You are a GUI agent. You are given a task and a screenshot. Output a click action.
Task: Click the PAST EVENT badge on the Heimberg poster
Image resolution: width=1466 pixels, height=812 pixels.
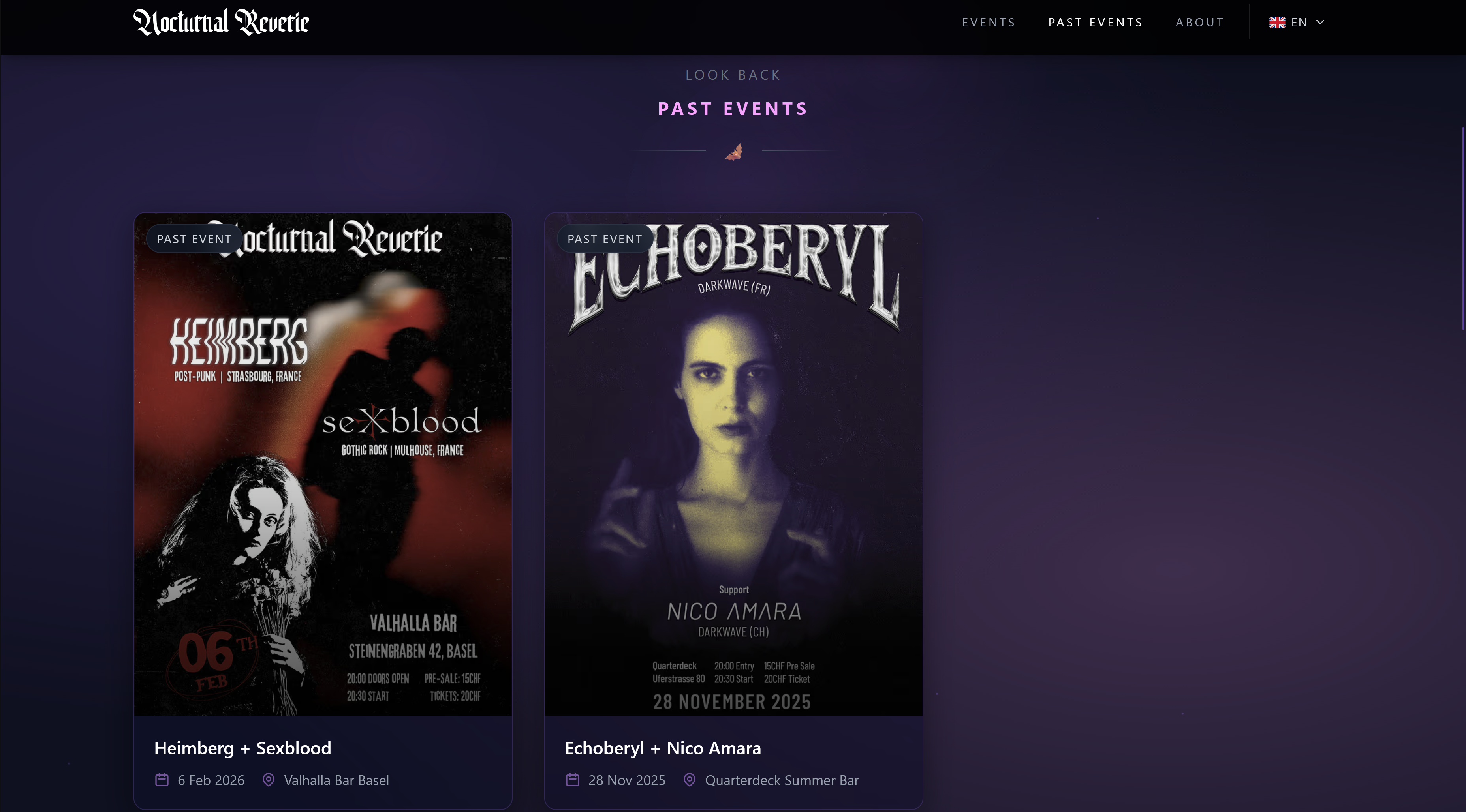[194, 238]
